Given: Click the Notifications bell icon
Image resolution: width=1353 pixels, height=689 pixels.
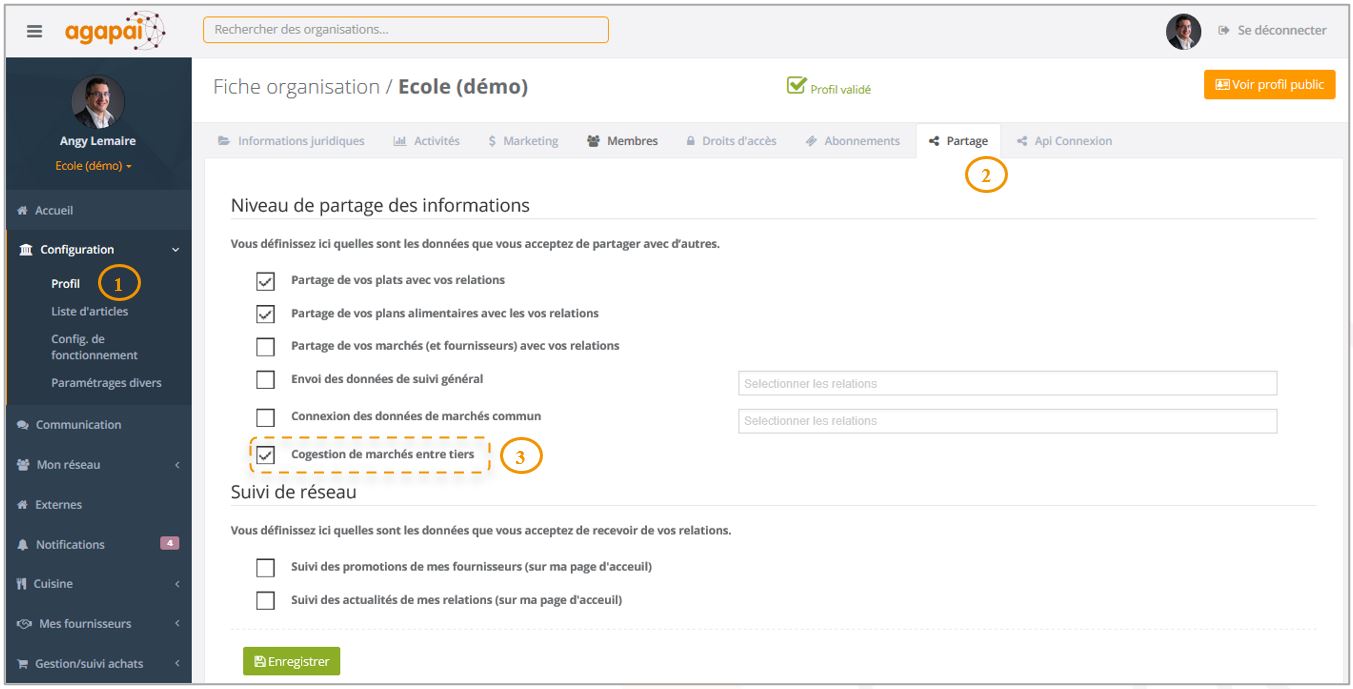Looking at the screenshot, I should click(x=23, y=545).
